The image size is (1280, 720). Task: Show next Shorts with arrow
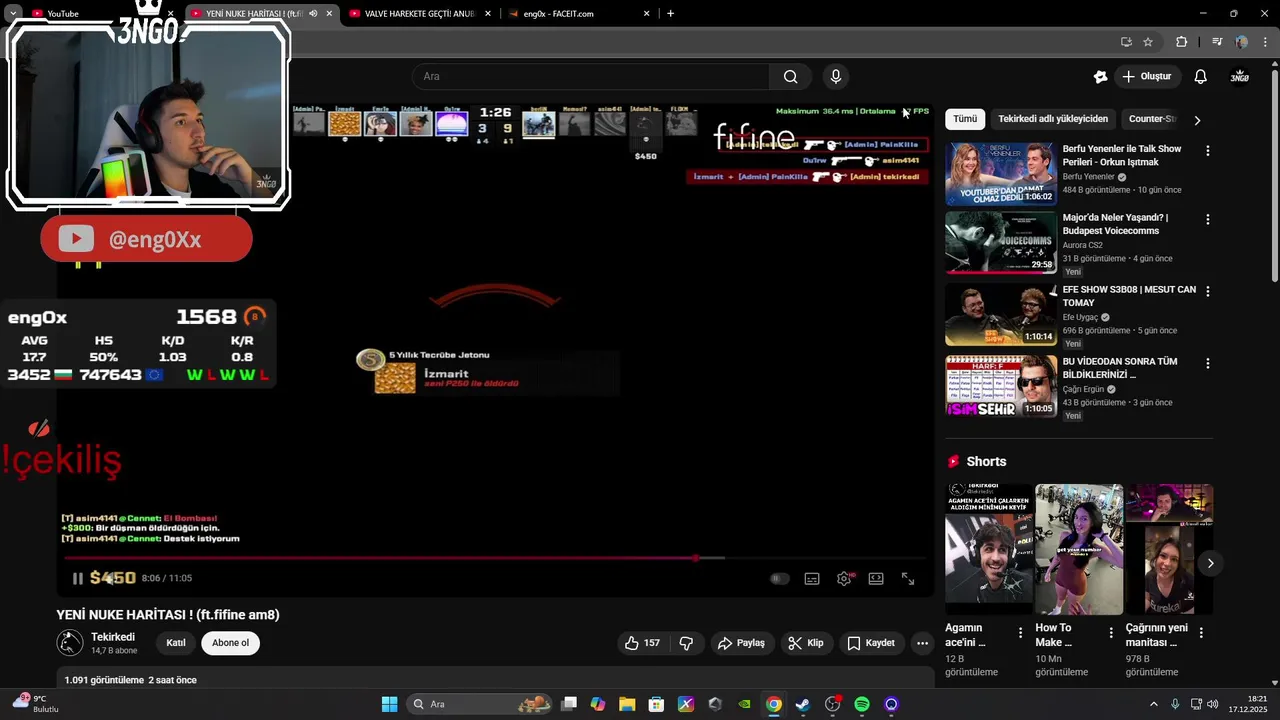(1210, 563)
